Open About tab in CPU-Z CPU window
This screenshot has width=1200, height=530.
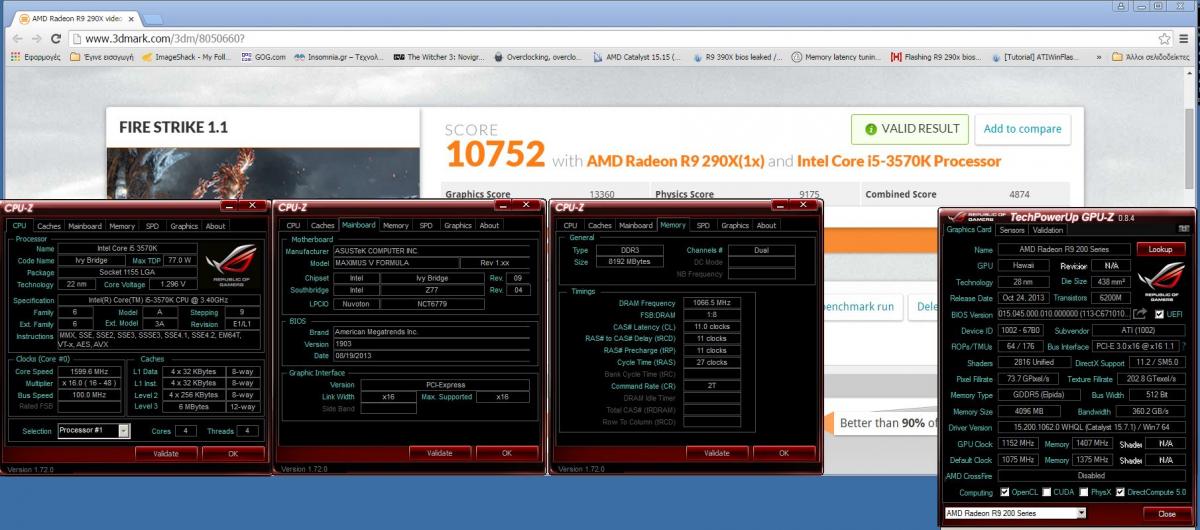[215, 225]
